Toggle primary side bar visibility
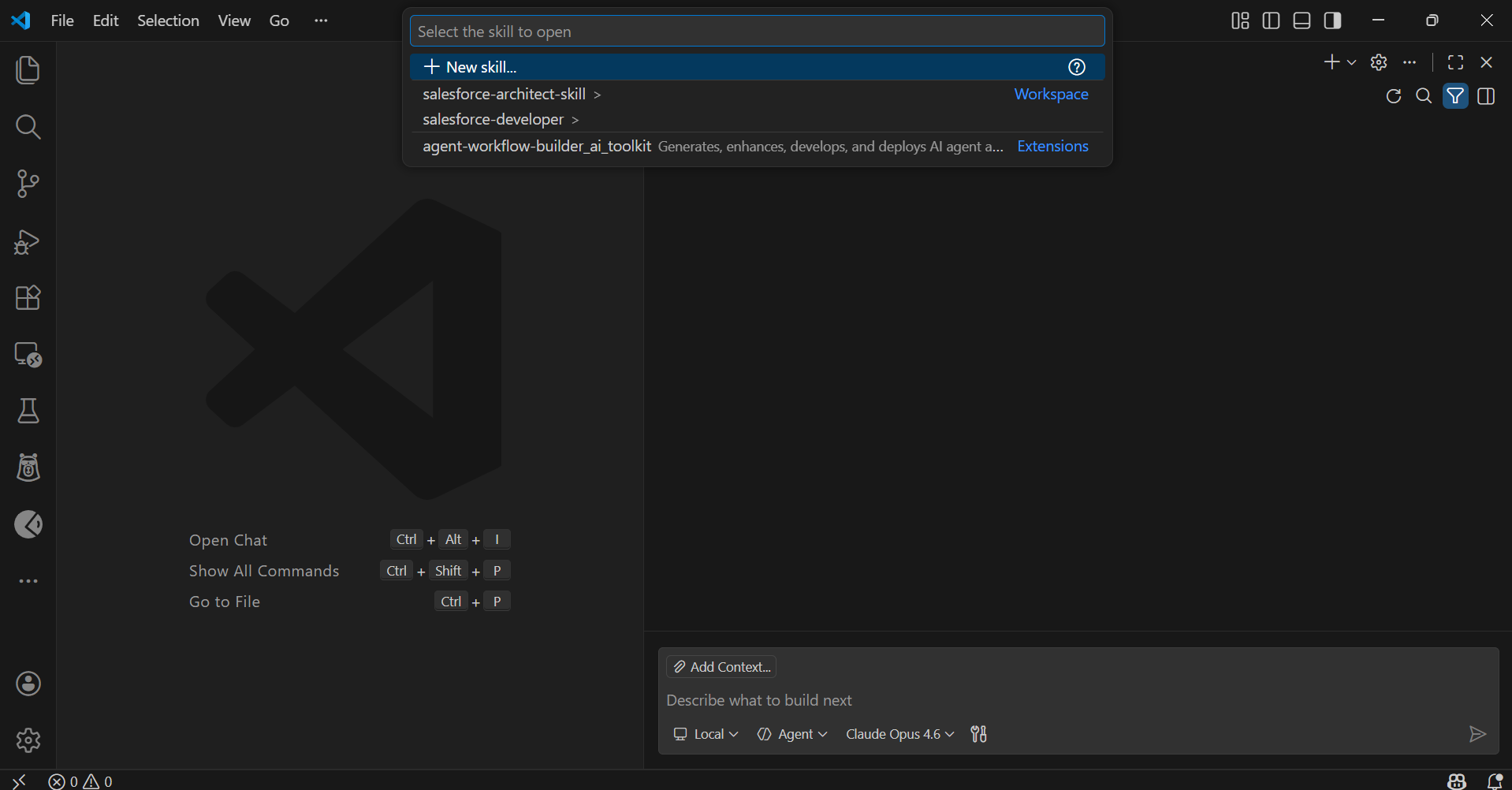 (x=1271, y=20)
